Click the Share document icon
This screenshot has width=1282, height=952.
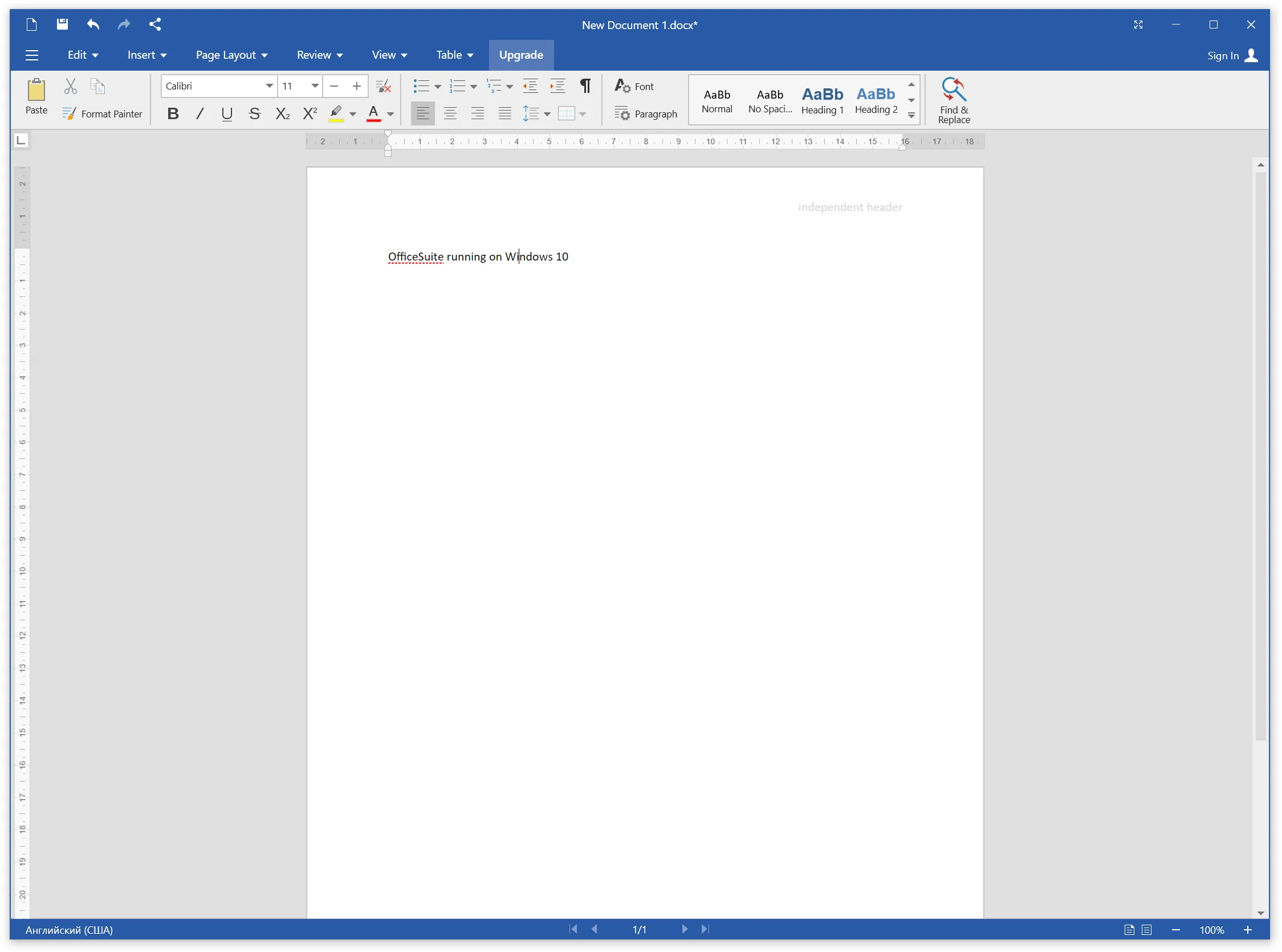pos(154,24)
